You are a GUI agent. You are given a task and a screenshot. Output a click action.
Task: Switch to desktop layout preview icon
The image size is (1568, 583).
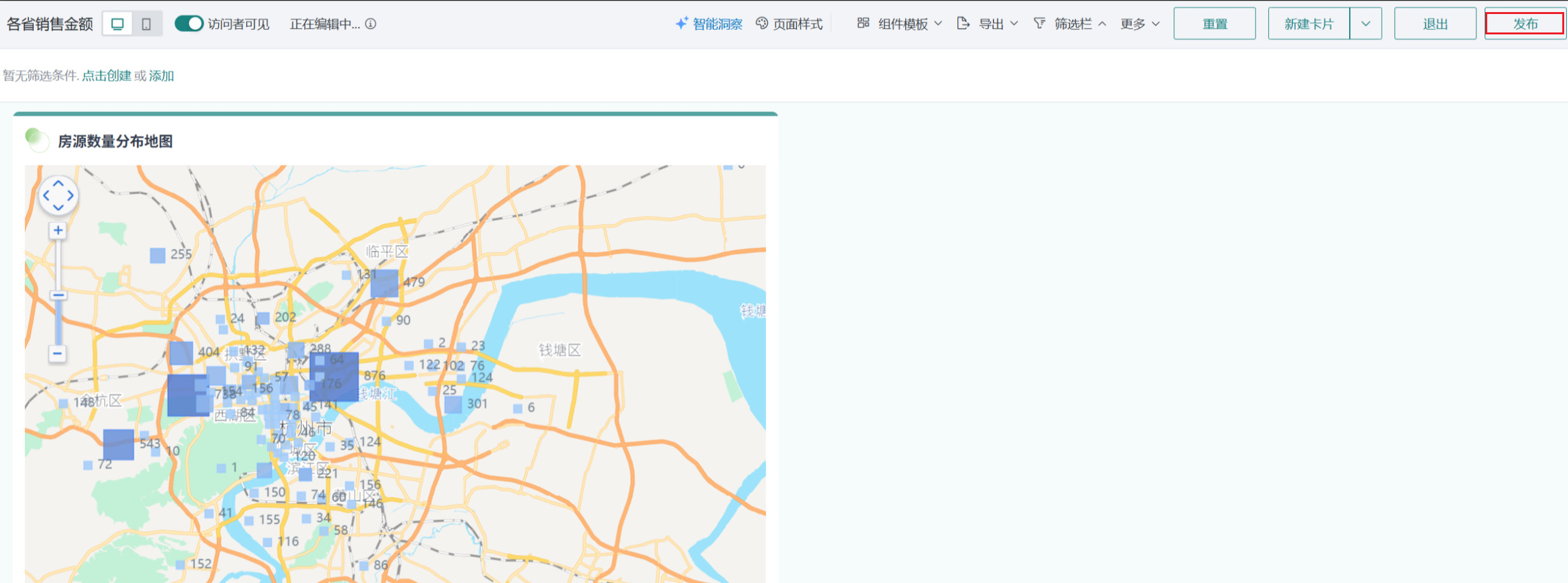pyautogui.click(x=118, y=24)
